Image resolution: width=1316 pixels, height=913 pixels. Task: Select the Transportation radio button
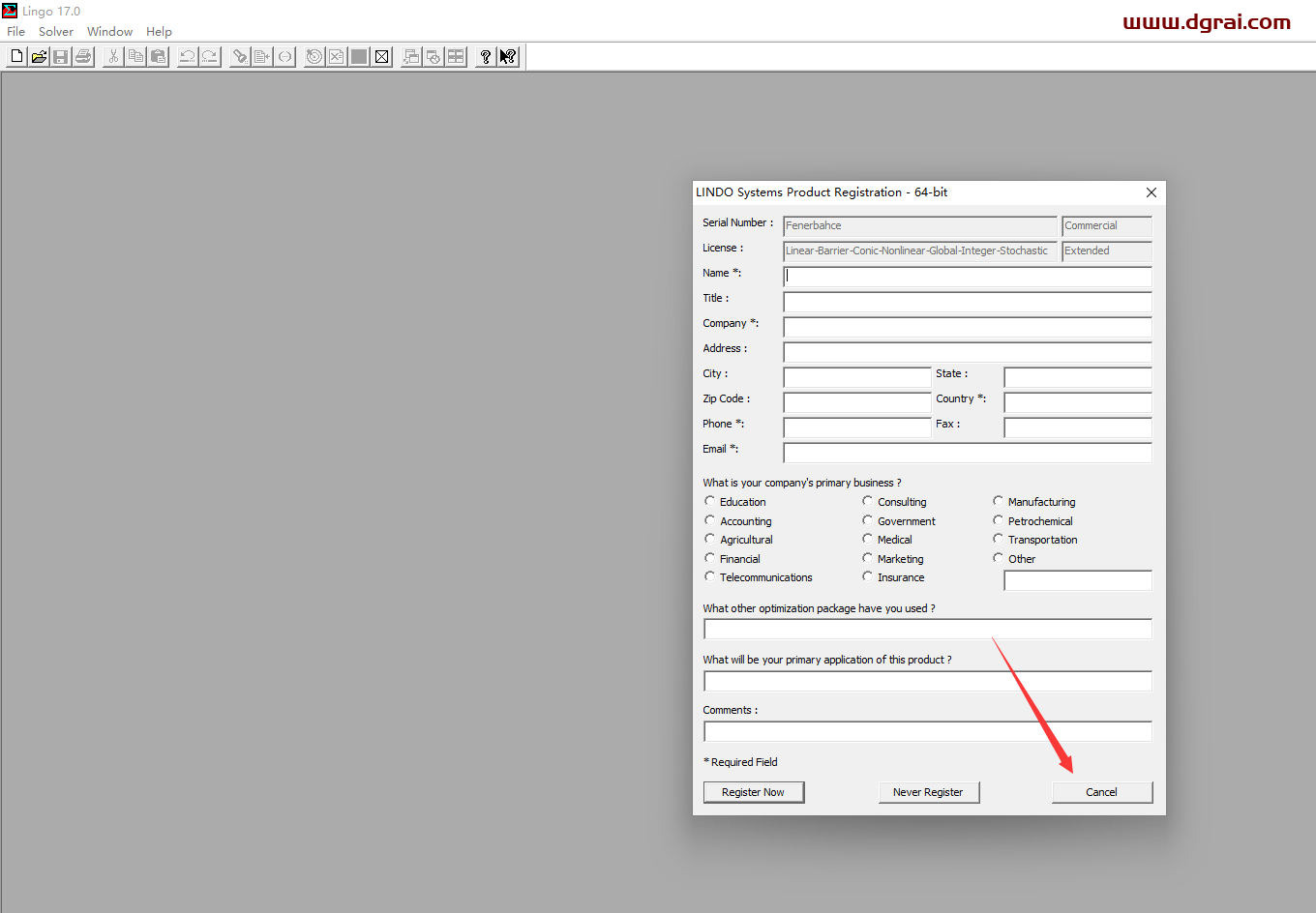(999, 539)
